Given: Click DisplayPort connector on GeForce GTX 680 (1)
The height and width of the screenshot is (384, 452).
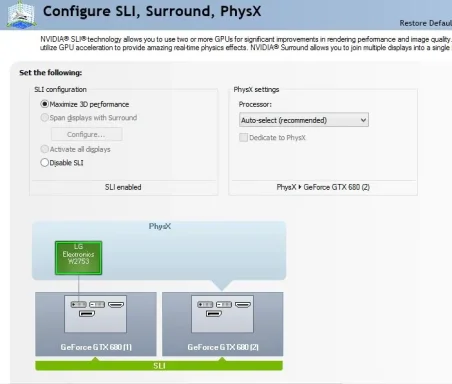Looking at the screenshot, I should 87,313.
